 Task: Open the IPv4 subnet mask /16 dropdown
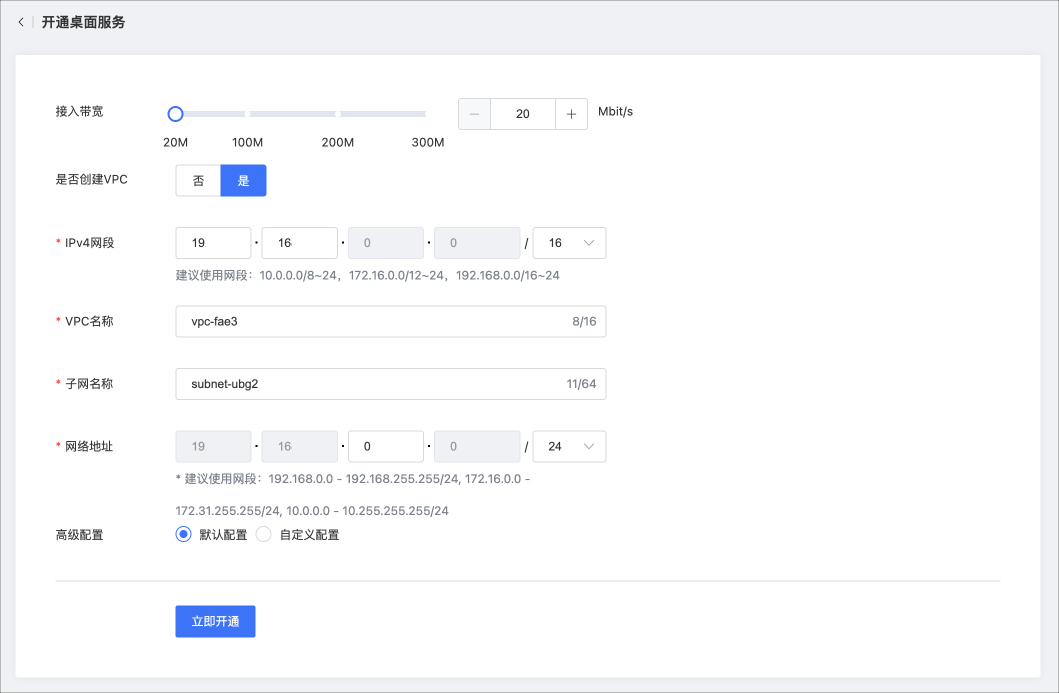pos(569,242)
